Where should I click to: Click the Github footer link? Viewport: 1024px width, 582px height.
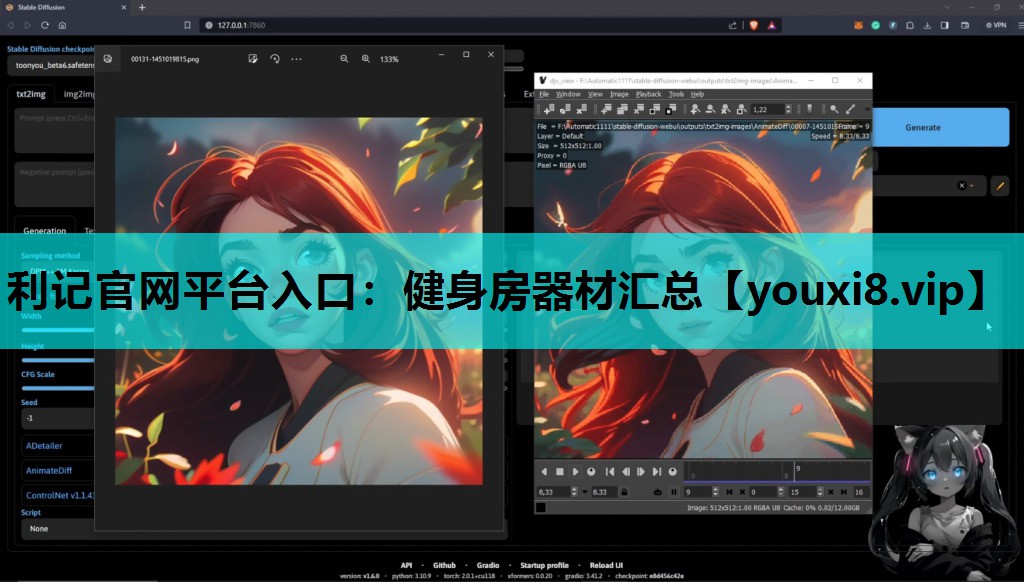point(444,565)
